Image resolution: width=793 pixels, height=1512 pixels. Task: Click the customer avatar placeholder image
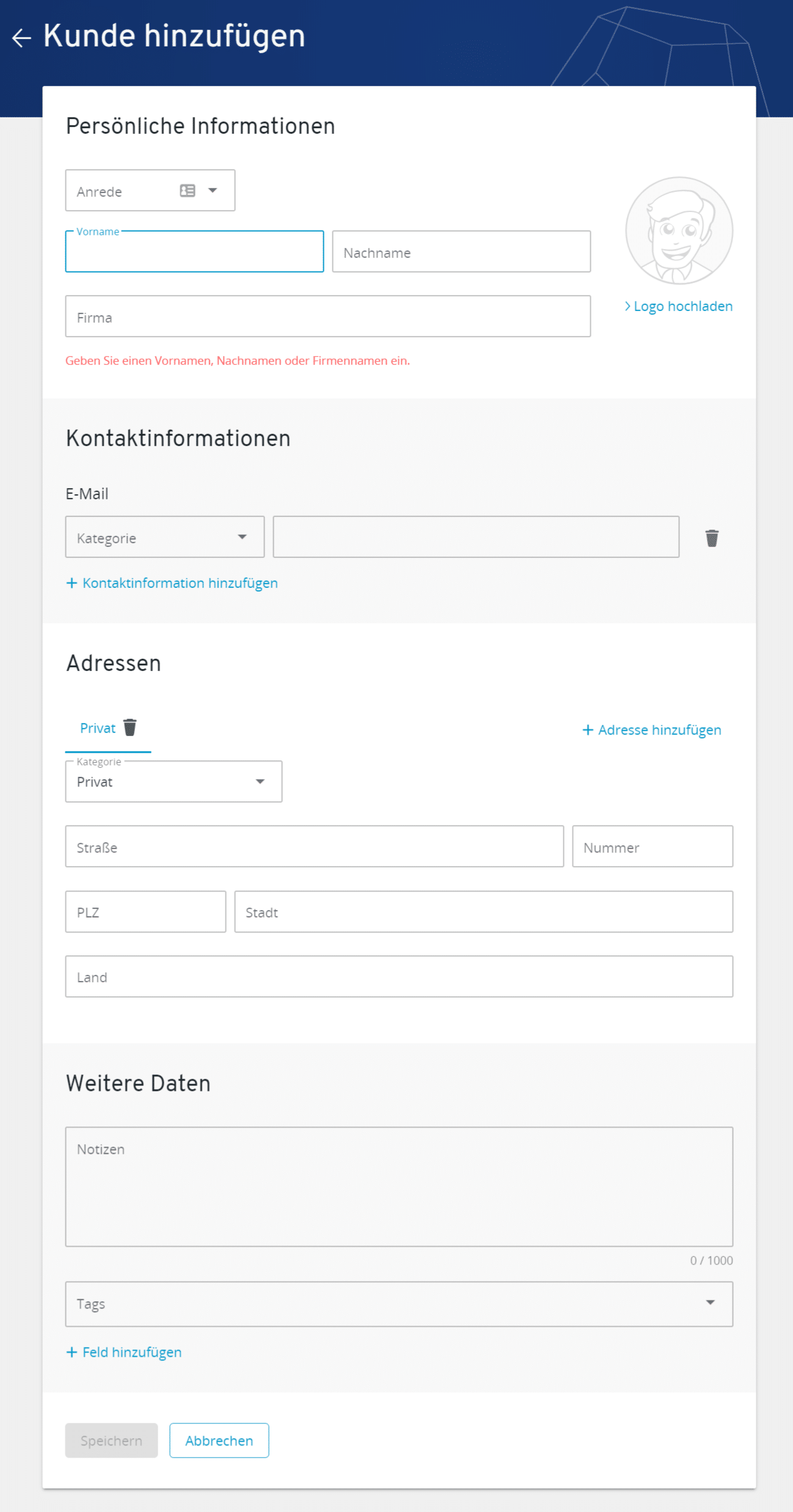point(679,231)
